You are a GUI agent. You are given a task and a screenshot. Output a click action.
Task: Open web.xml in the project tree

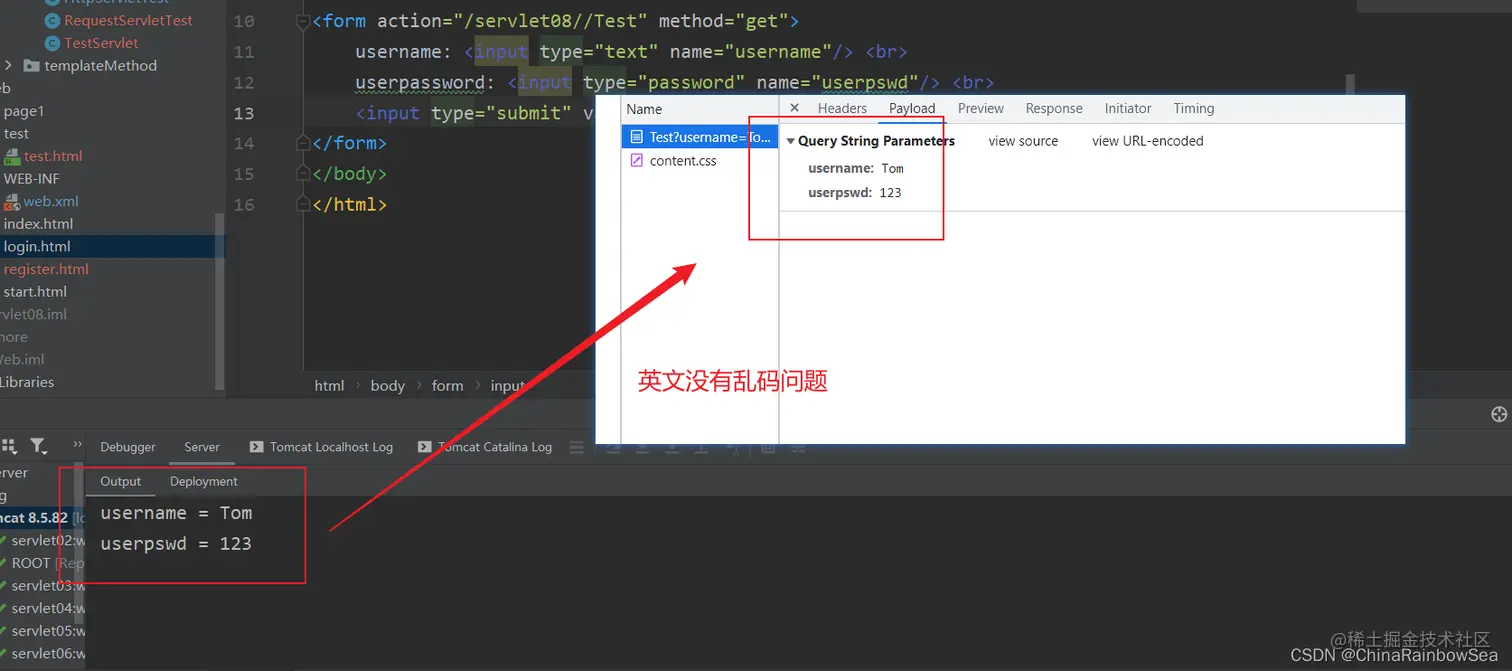51,201
